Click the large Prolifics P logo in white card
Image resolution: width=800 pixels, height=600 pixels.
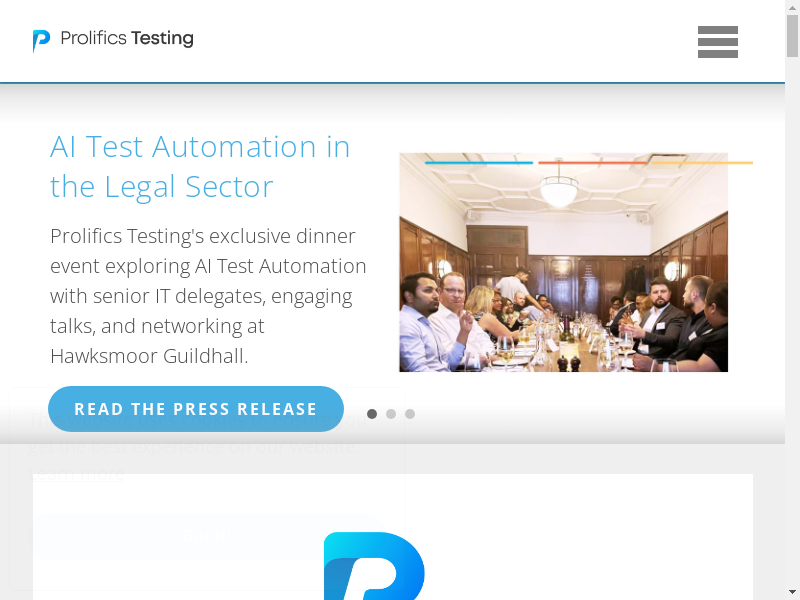point(374,566)
